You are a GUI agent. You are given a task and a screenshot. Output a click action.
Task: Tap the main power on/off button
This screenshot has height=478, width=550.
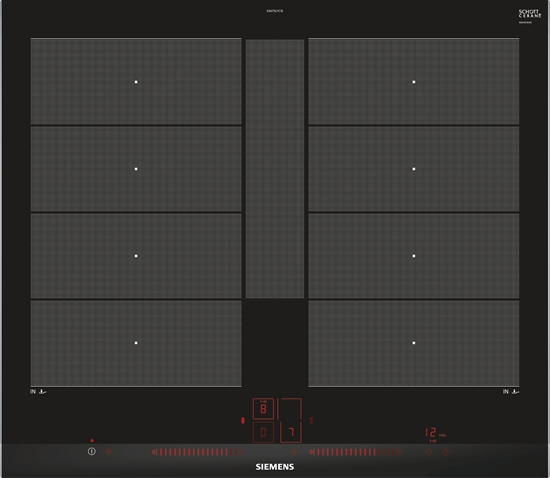coord(92,452)
